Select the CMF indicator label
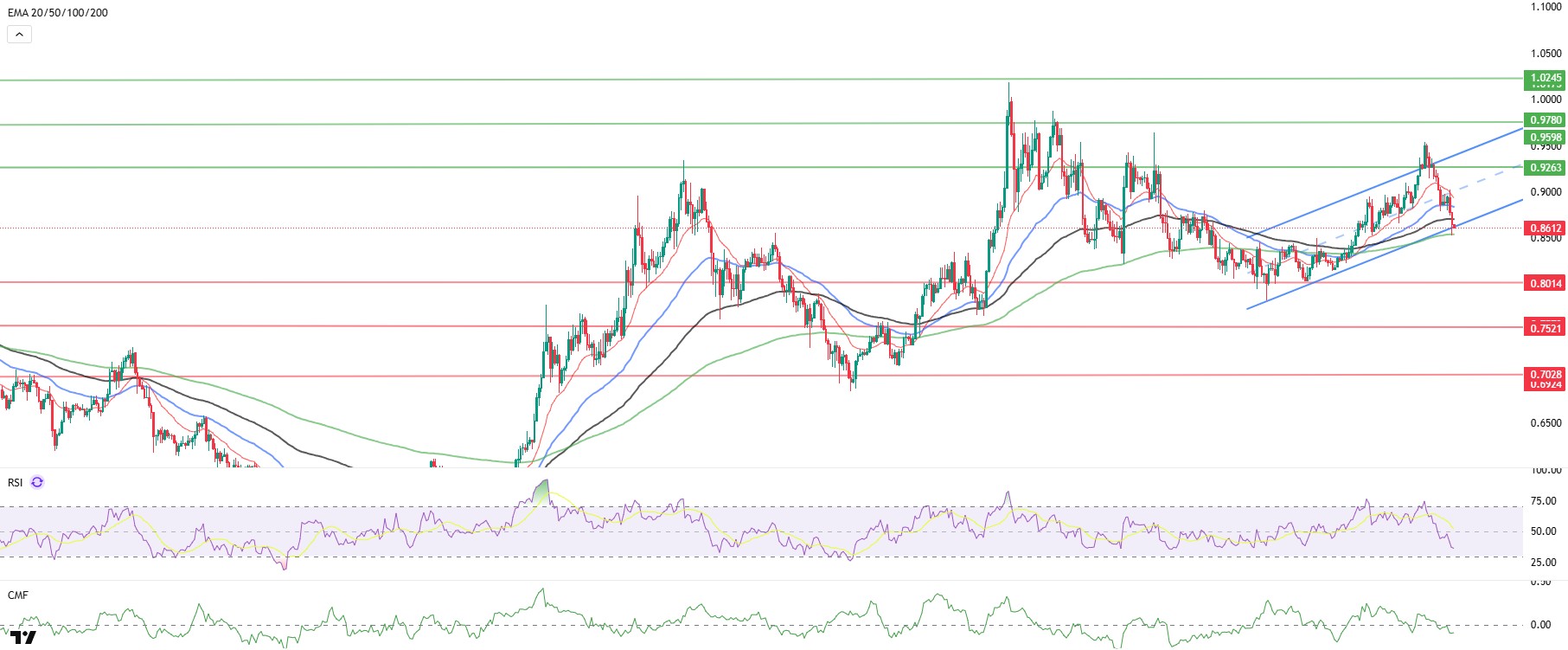 [x=18, y=595]
